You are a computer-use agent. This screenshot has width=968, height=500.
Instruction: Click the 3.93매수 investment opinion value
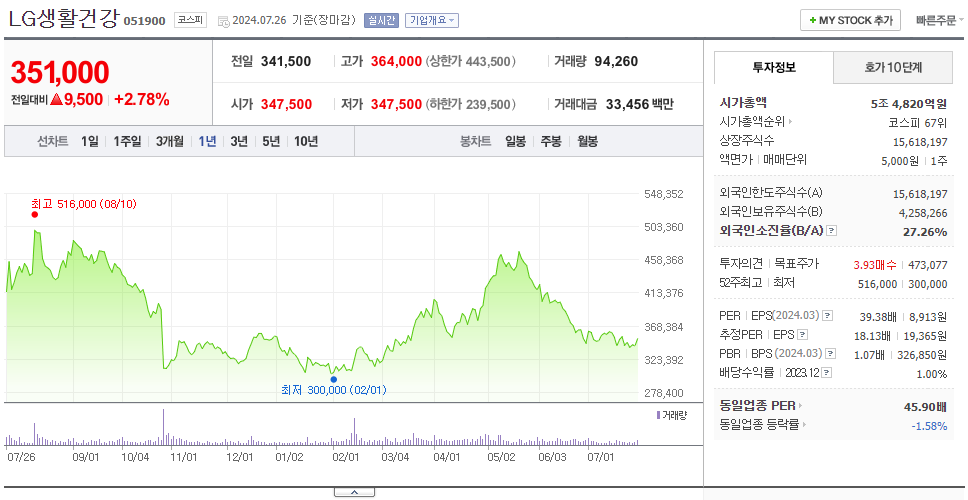tap(875, 265)
